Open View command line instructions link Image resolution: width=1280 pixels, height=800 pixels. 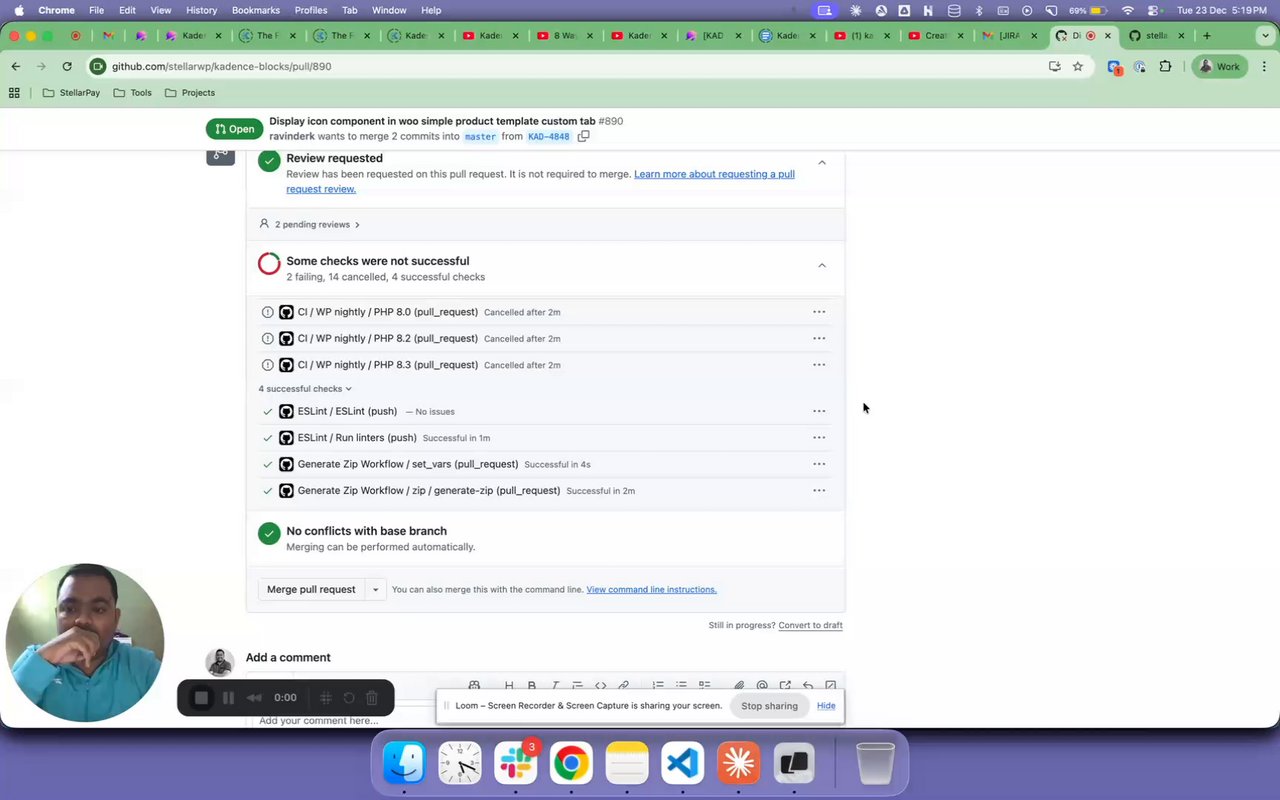(x=651, y=590)
